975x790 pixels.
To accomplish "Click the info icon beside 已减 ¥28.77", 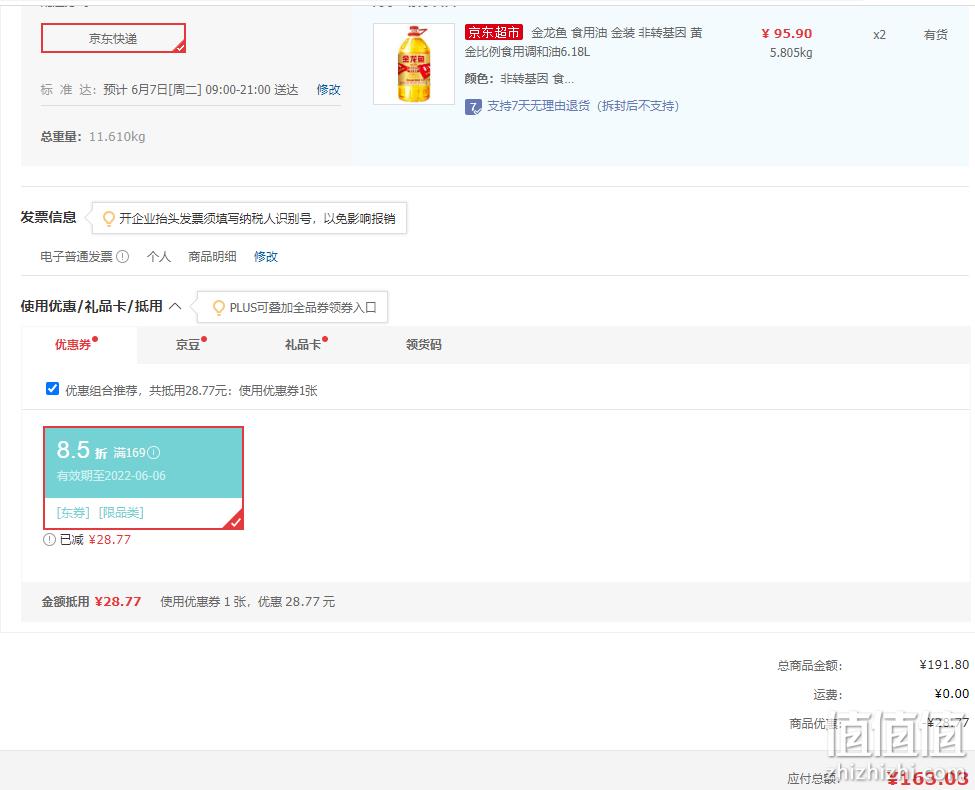I will 49,540.
